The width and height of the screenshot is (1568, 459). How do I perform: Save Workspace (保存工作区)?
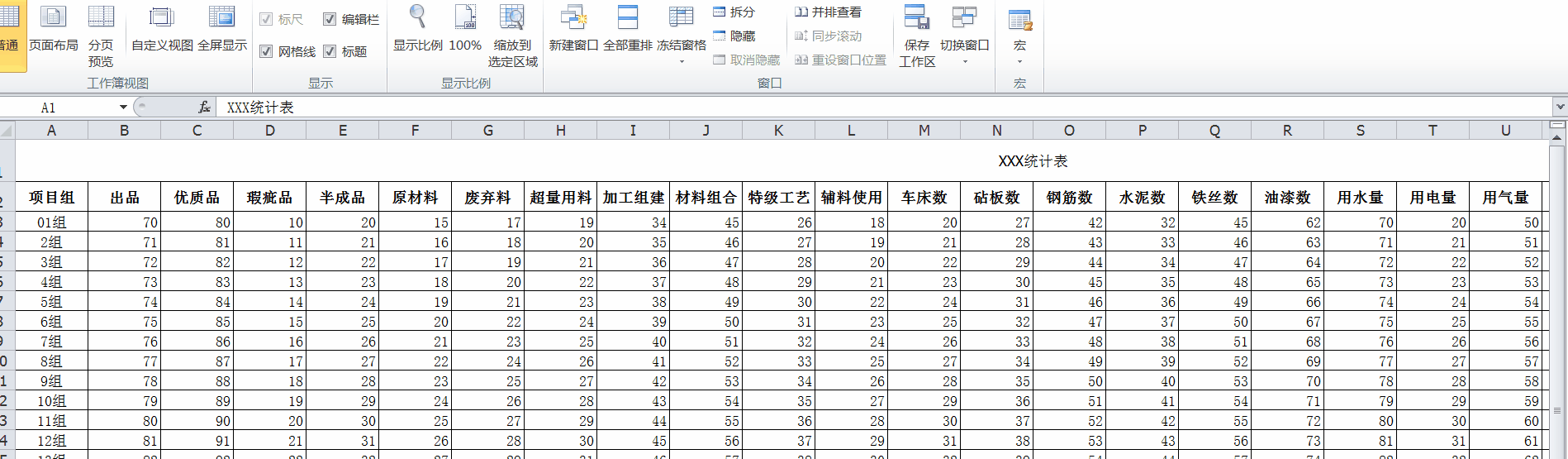coord(917,36)
